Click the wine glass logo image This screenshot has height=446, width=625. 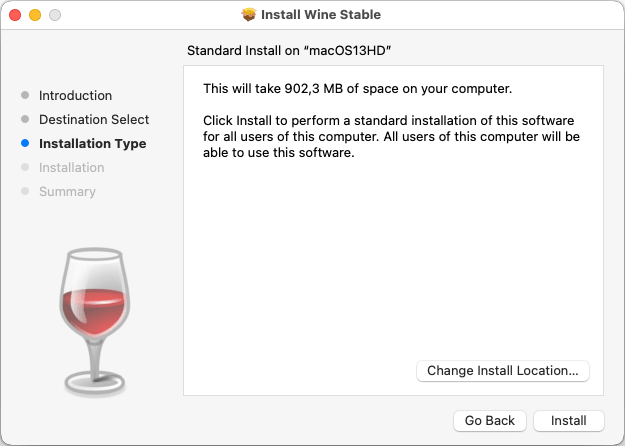pos(95,322)
